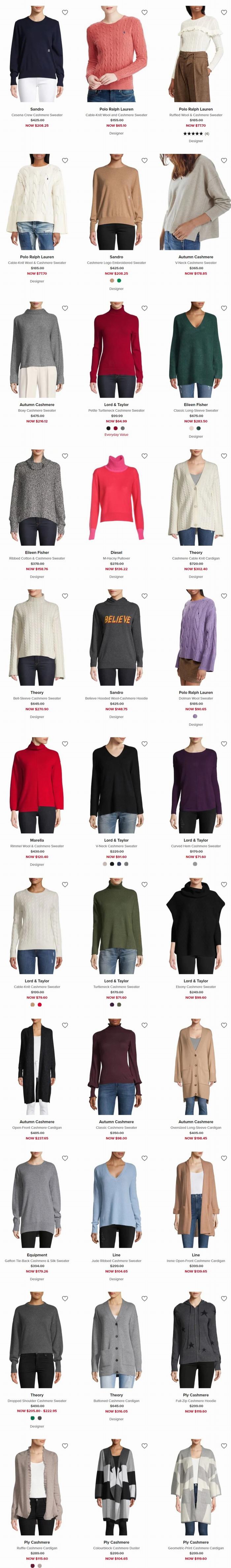The width and height of the screenshot is (231, 1568).
Task: Add Autumn Cashmere V-Neck Sweater to wishlist
Action: 224,161
